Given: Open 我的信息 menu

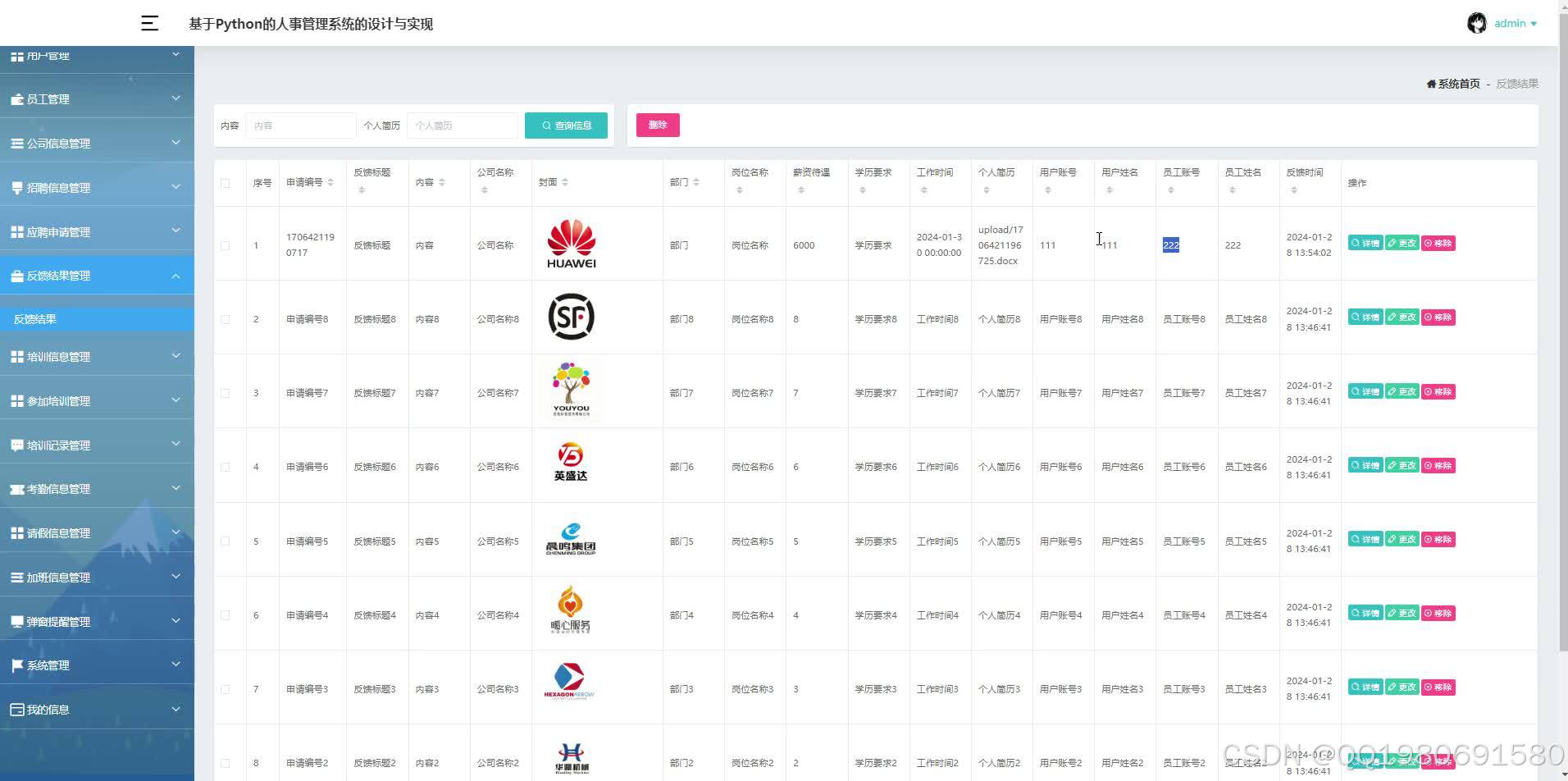Looking at the screenshot, I should pos(97,710).
